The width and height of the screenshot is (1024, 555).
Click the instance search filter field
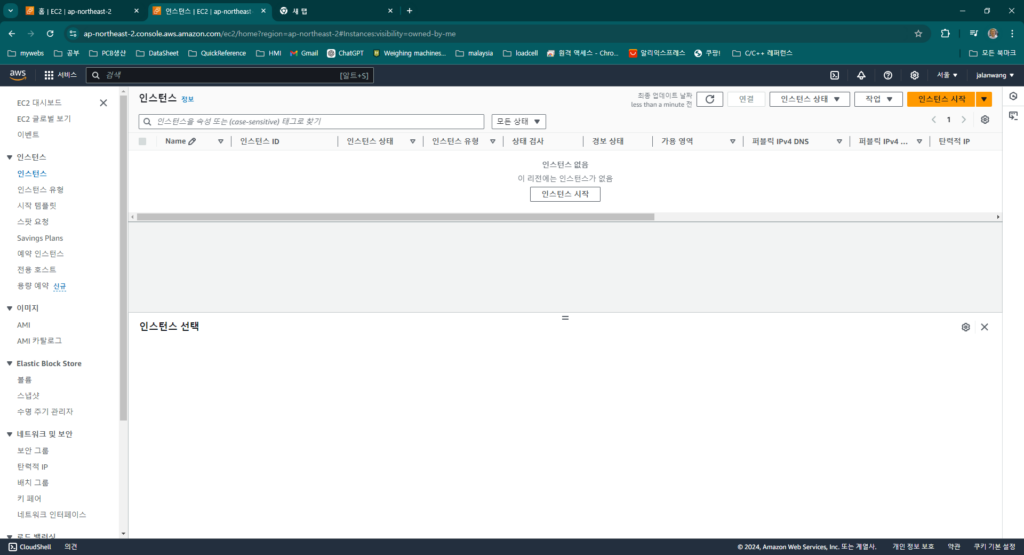pos(312,121)
